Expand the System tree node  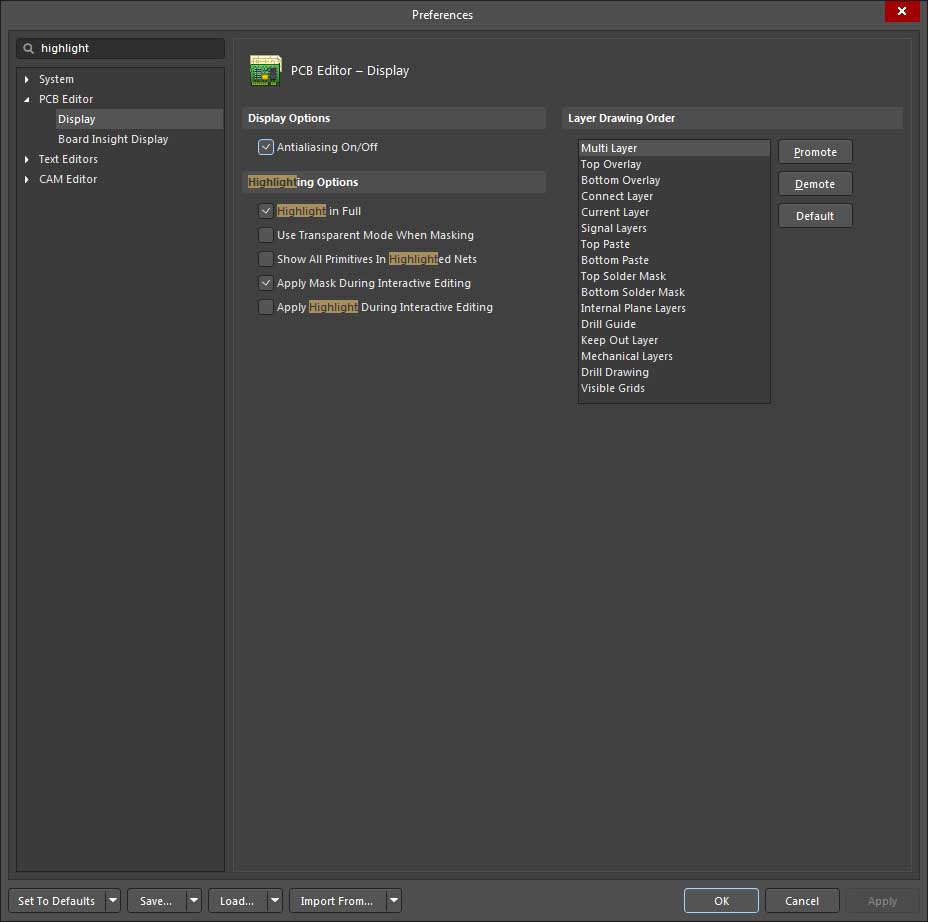[27, 79]
